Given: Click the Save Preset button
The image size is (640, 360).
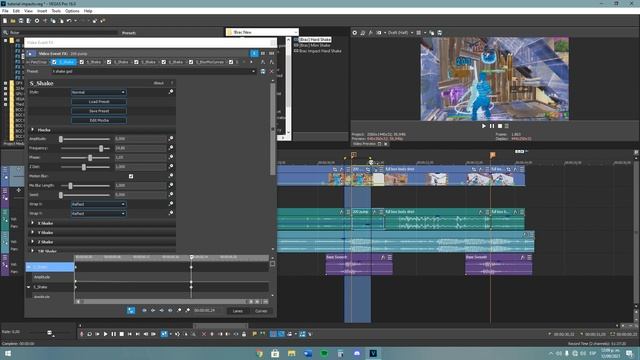Looking at the screenshot, I should click(99, 111).
